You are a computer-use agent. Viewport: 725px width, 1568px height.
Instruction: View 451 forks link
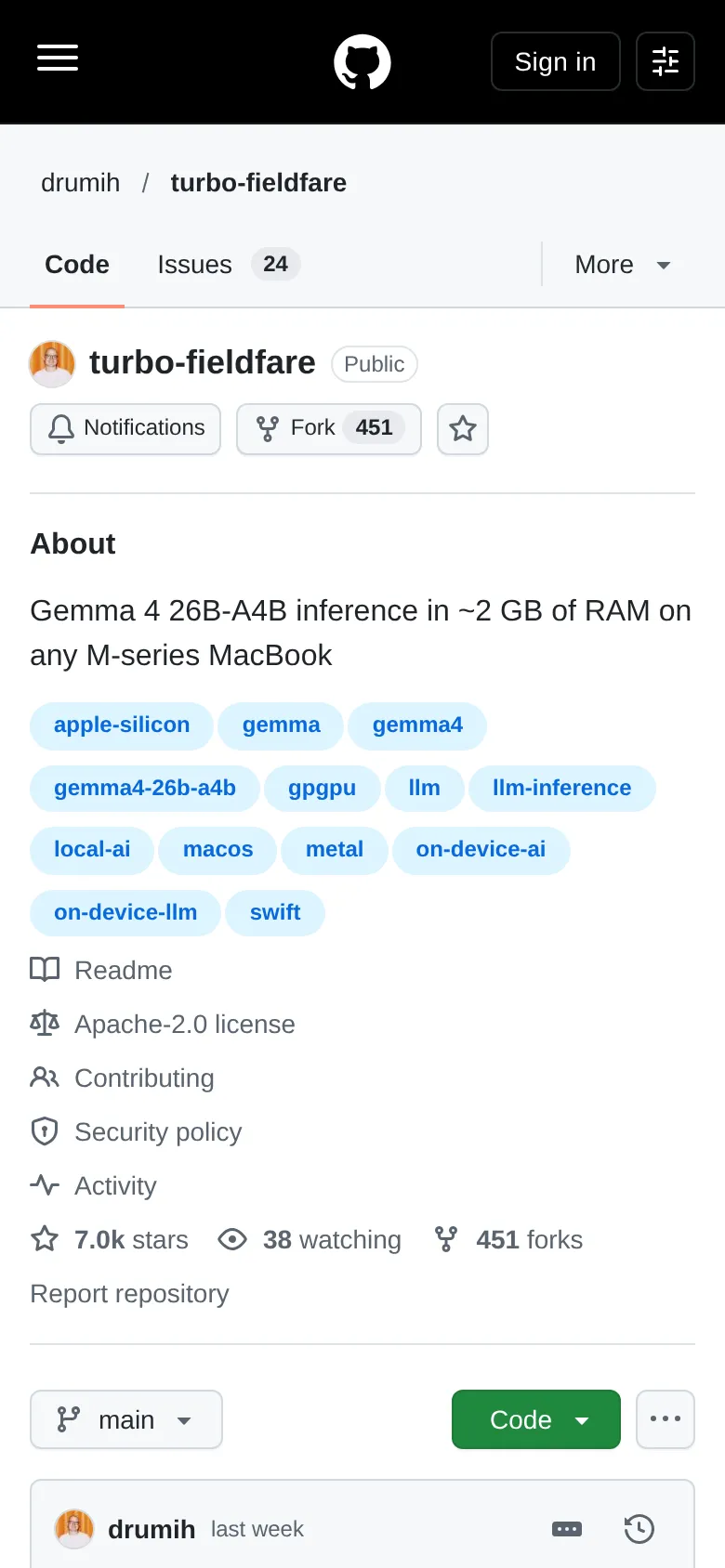point(508,1240)
